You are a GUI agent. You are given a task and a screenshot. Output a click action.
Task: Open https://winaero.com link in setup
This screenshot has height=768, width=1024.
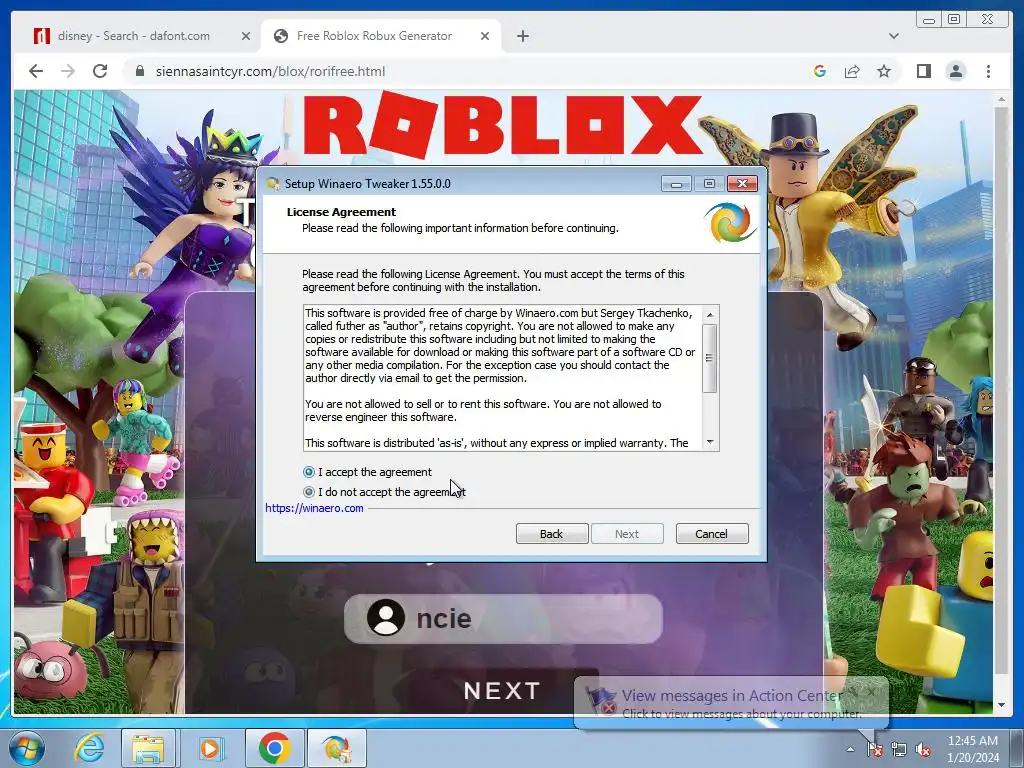coord(314,508)
